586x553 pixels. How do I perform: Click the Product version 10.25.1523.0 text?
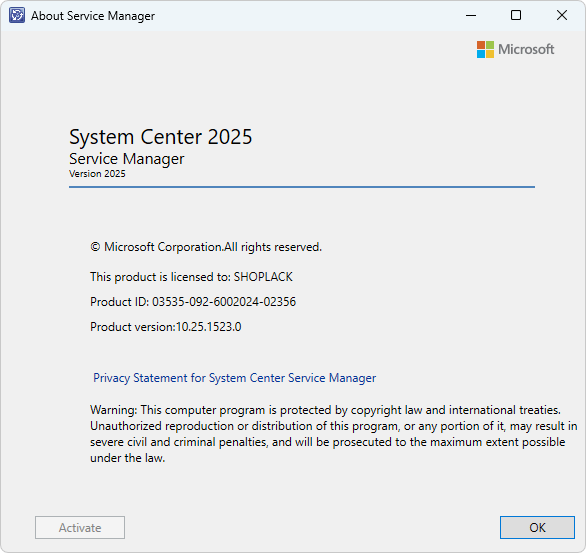tap(166, 327)
